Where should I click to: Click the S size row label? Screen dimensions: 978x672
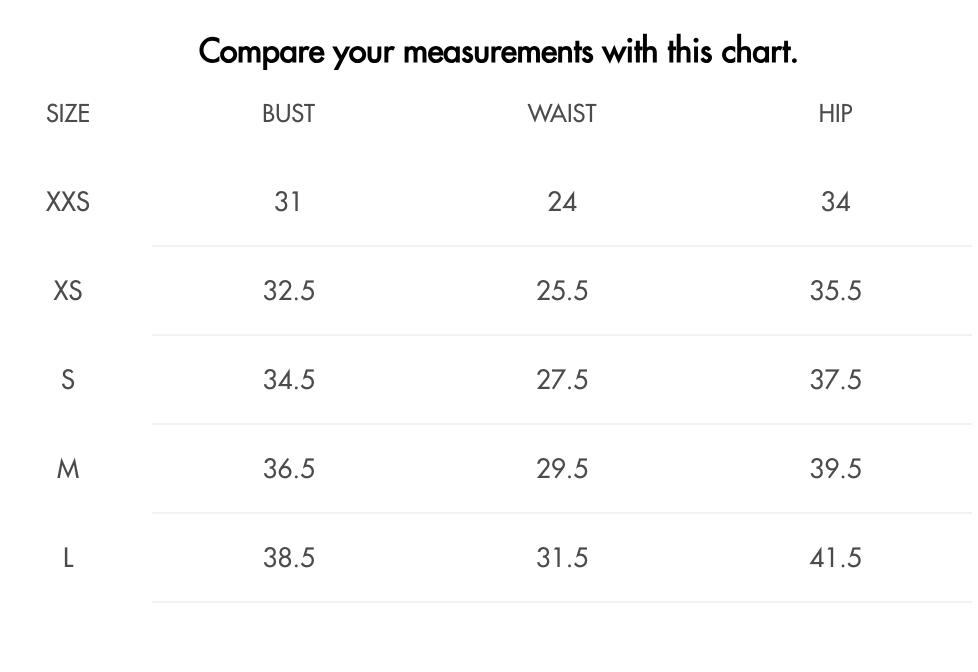tap(68, 380)
